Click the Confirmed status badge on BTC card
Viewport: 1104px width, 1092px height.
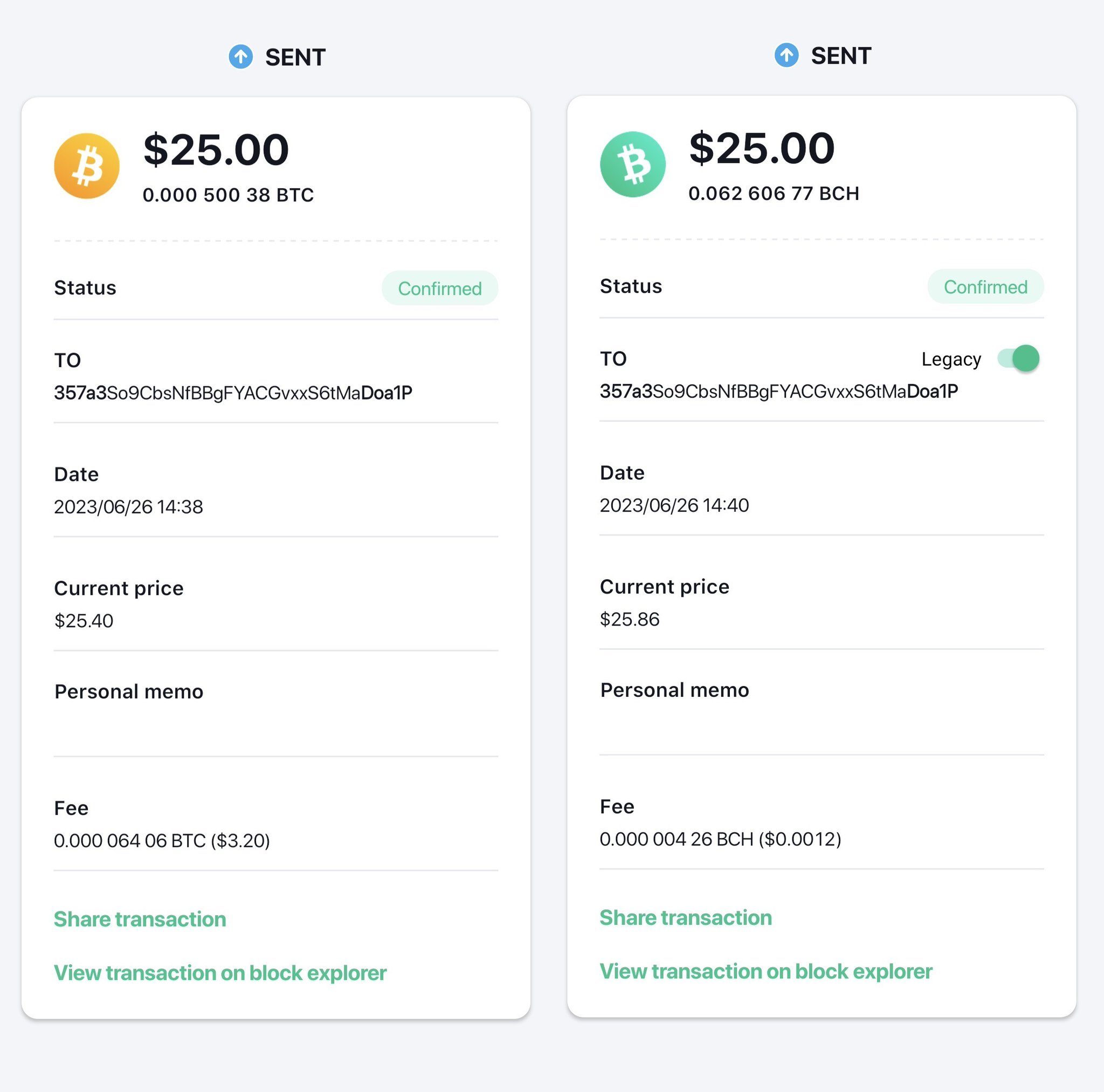click(x=440, y=288)
